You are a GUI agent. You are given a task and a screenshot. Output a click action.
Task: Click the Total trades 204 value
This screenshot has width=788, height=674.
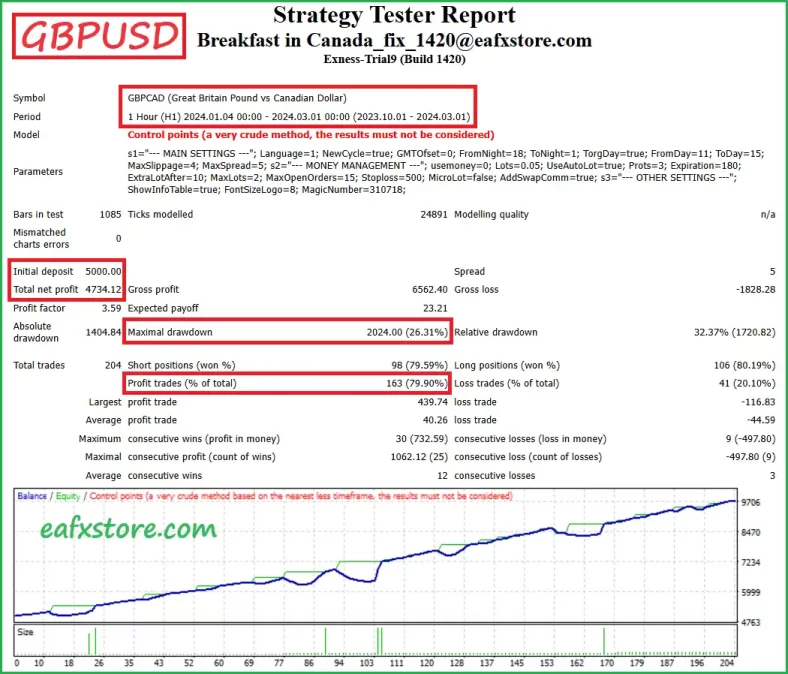[111, 366]
